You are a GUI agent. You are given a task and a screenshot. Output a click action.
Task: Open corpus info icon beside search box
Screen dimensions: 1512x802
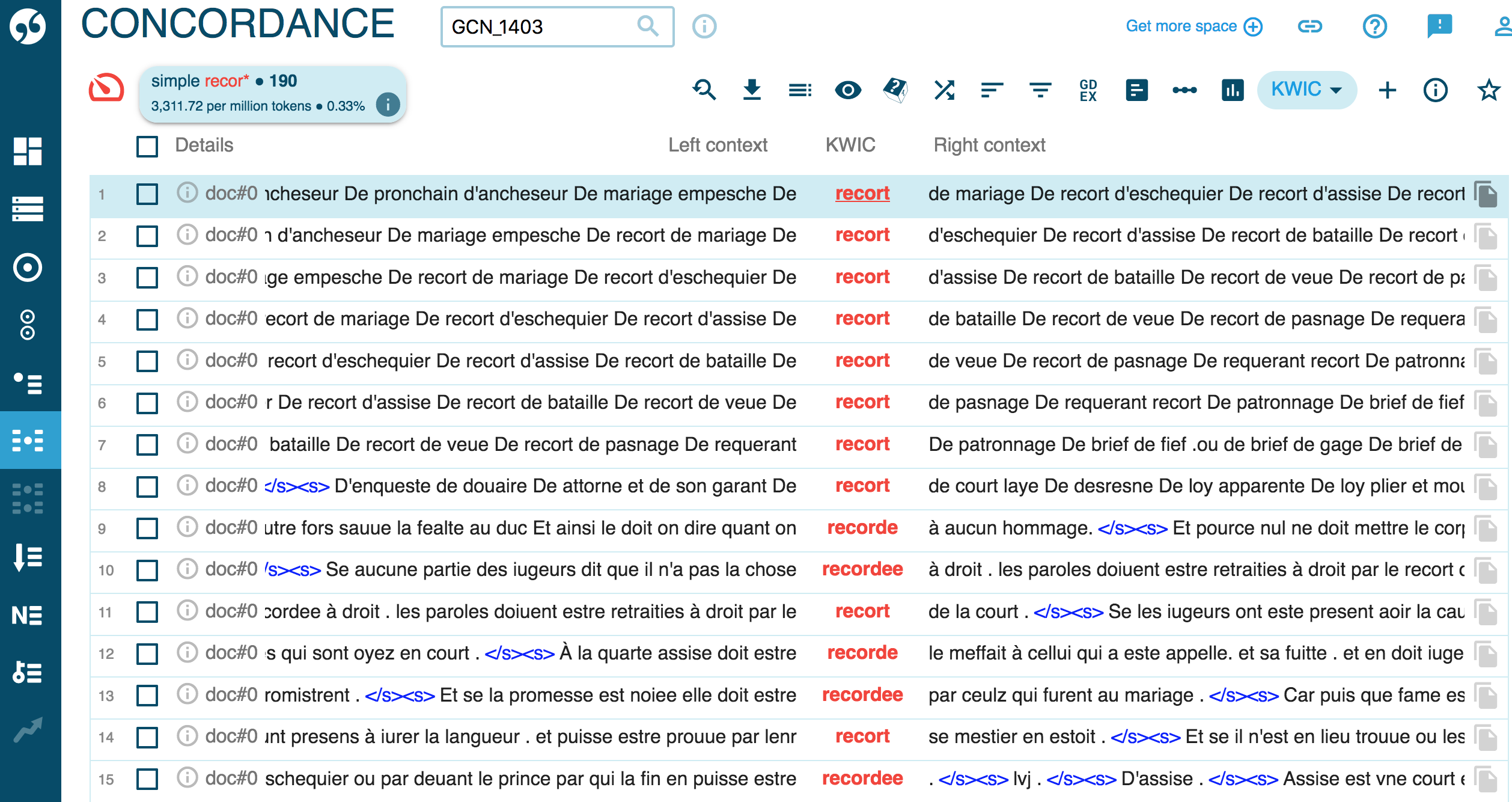[x=704, y=26]
